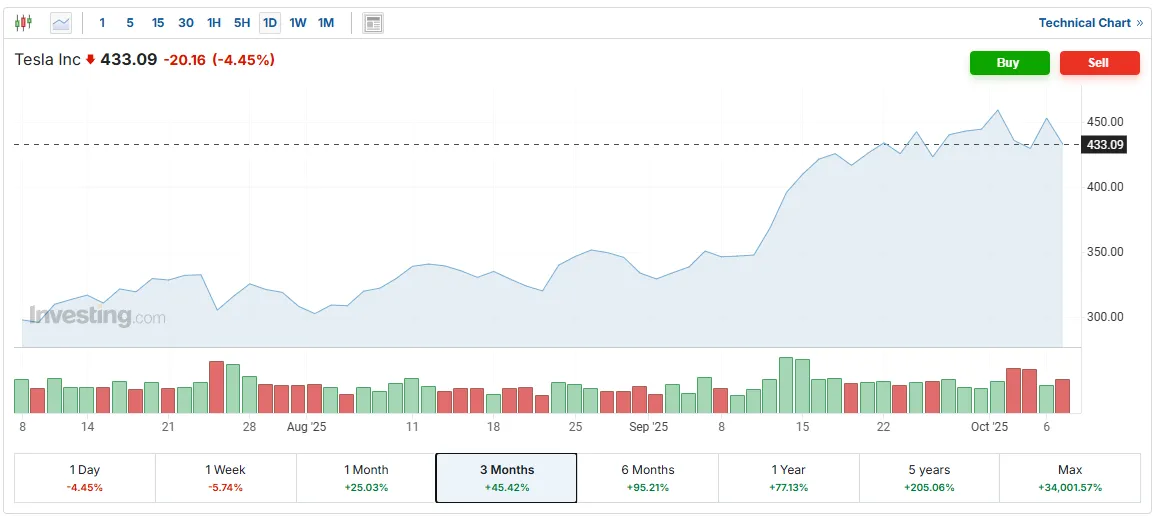This screenshot has width=1154, height=517.
Task: Click the red down arrow beside Tesla Inc
Action: 90,60
